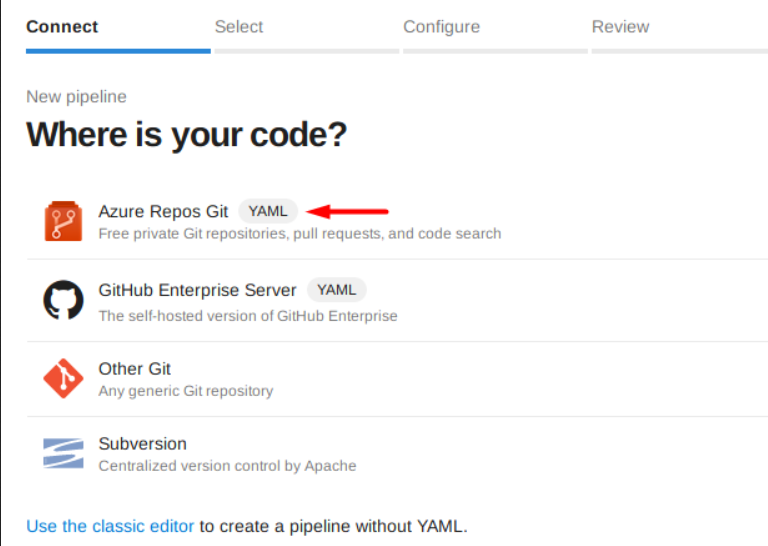Click "Centralized version control by Apache" description
The image size is (768, 546).
click(x=227, y=465)
